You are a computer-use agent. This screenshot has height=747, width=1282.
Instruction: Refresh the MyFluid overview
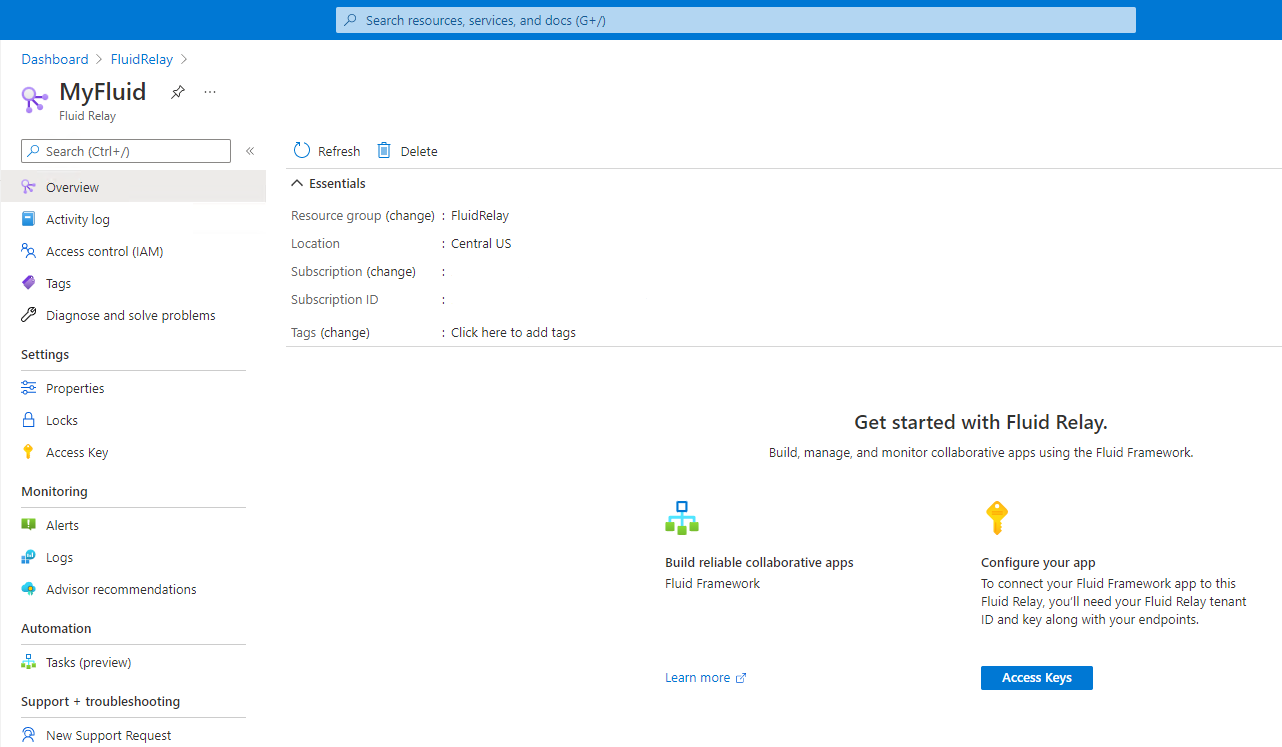point(325,150)
